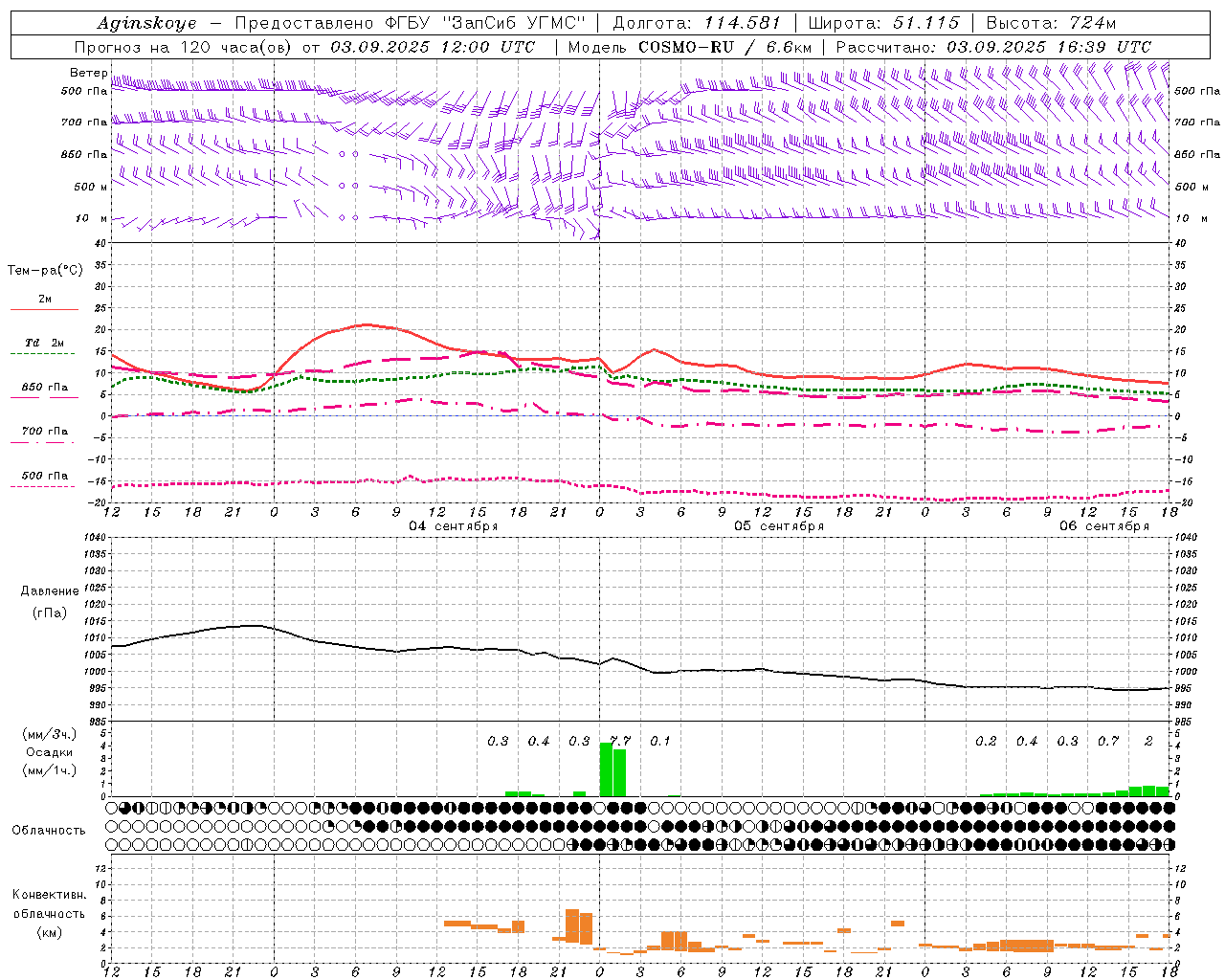The image size is (1225, 980).
Task: Click the station name Aginskoye in the header
Action: pyautogui.click(x=146, y=23)
